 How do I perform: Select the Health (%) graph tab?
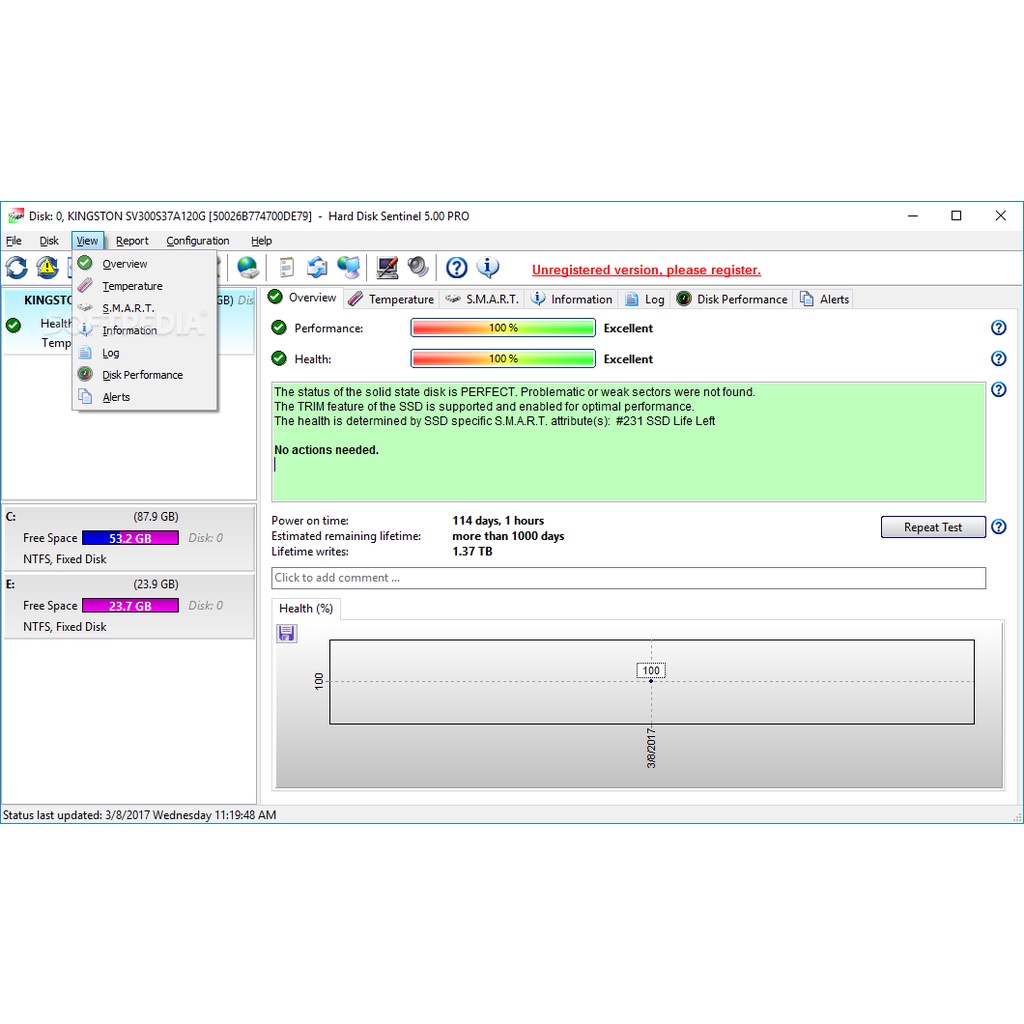[306, 609]
